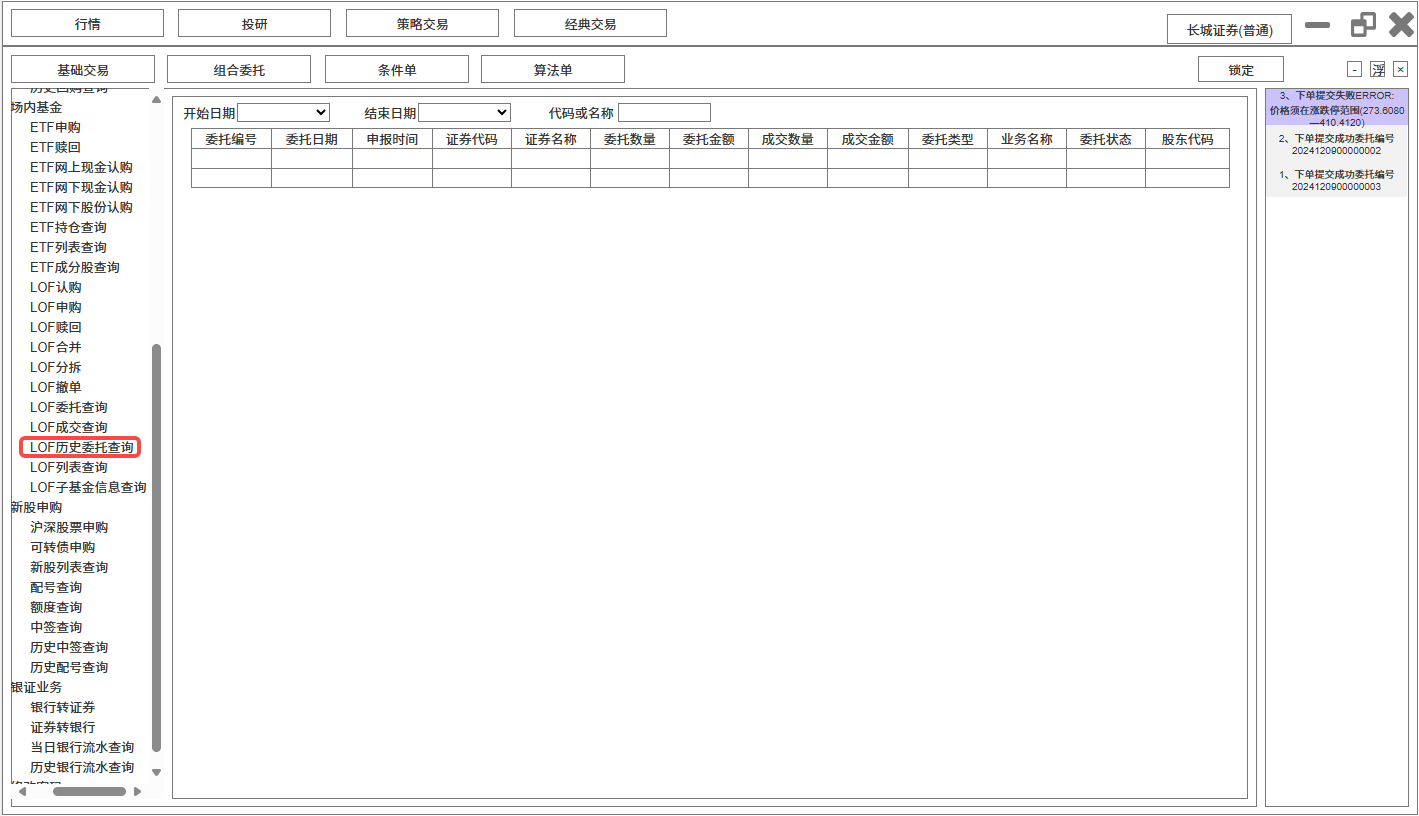1419x816 pixels.
Task: Click the order failure ERROR notification
Action: coord(1336,108)
